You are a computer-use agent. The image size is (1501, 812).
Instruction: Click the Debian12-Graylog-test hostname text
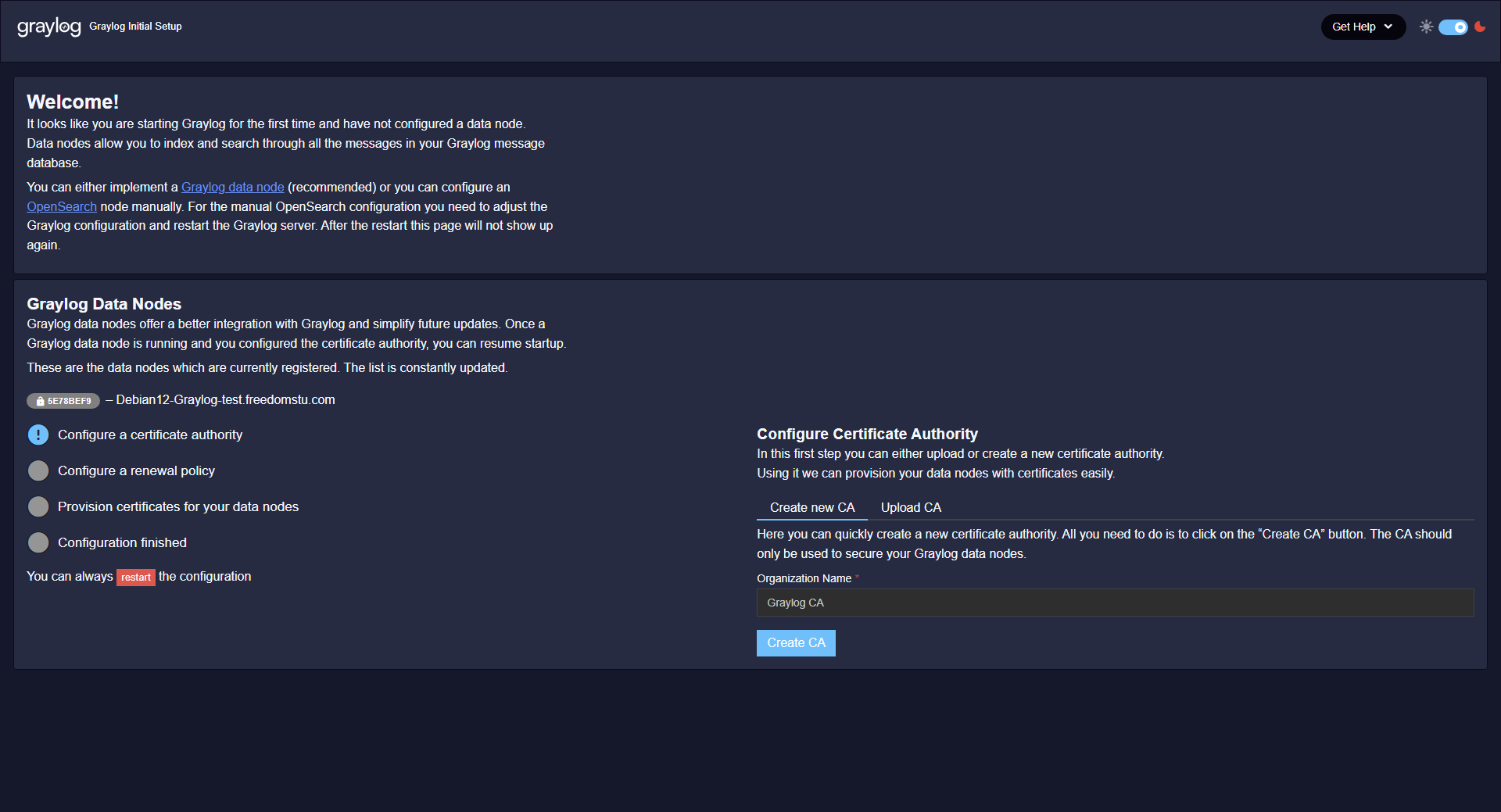[225, 400]
